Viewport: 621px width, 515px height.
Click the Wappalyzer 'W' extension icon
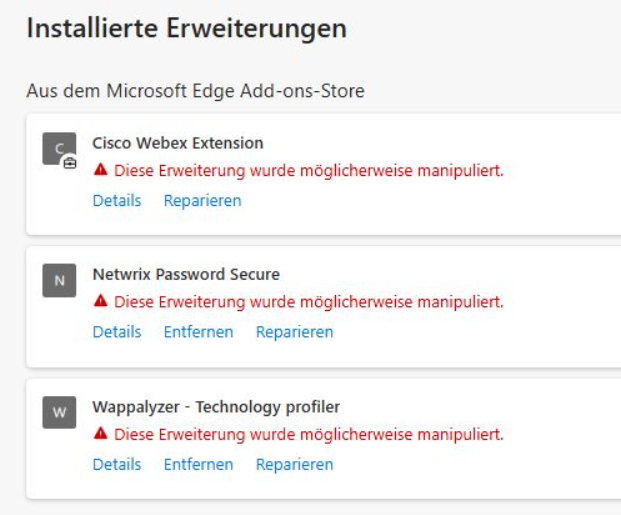[x=59, y=413]
